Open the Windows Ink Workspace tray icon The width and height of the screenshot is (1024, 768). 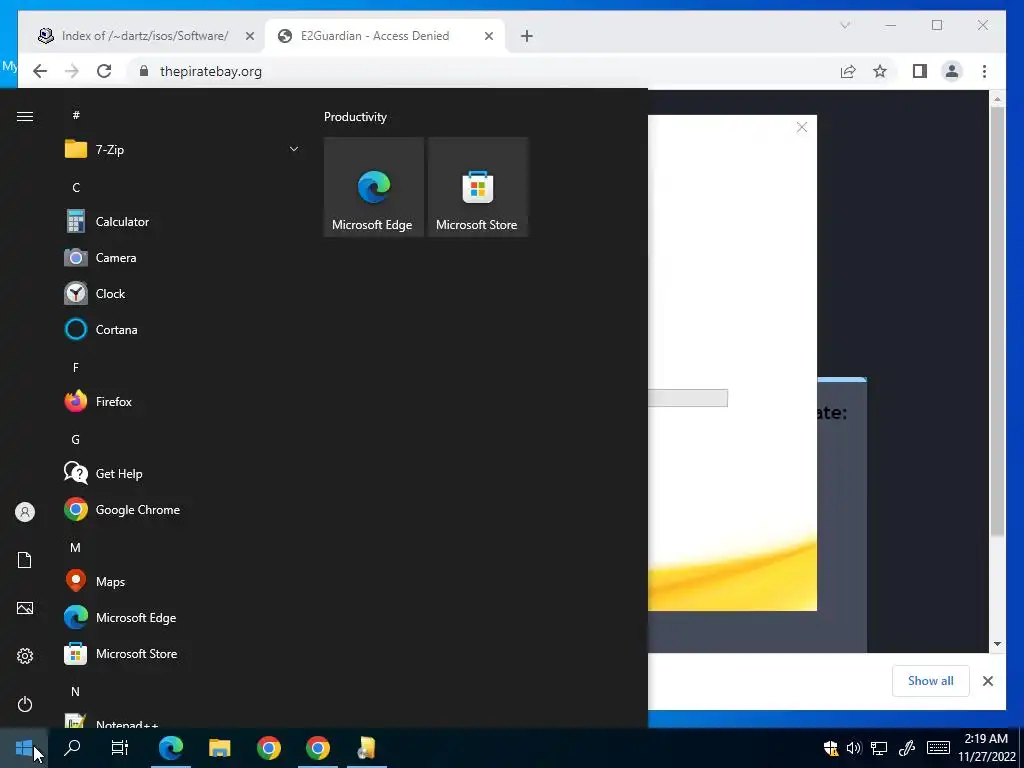pos(907,748)
